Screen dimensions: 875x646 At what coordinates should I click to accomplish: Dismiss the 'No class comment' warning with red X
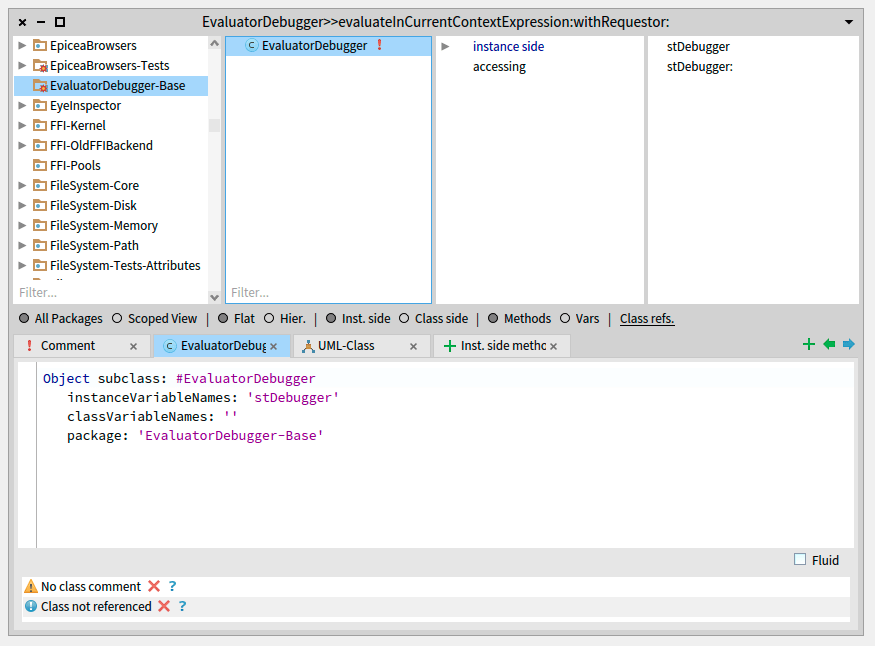(154, 587)
